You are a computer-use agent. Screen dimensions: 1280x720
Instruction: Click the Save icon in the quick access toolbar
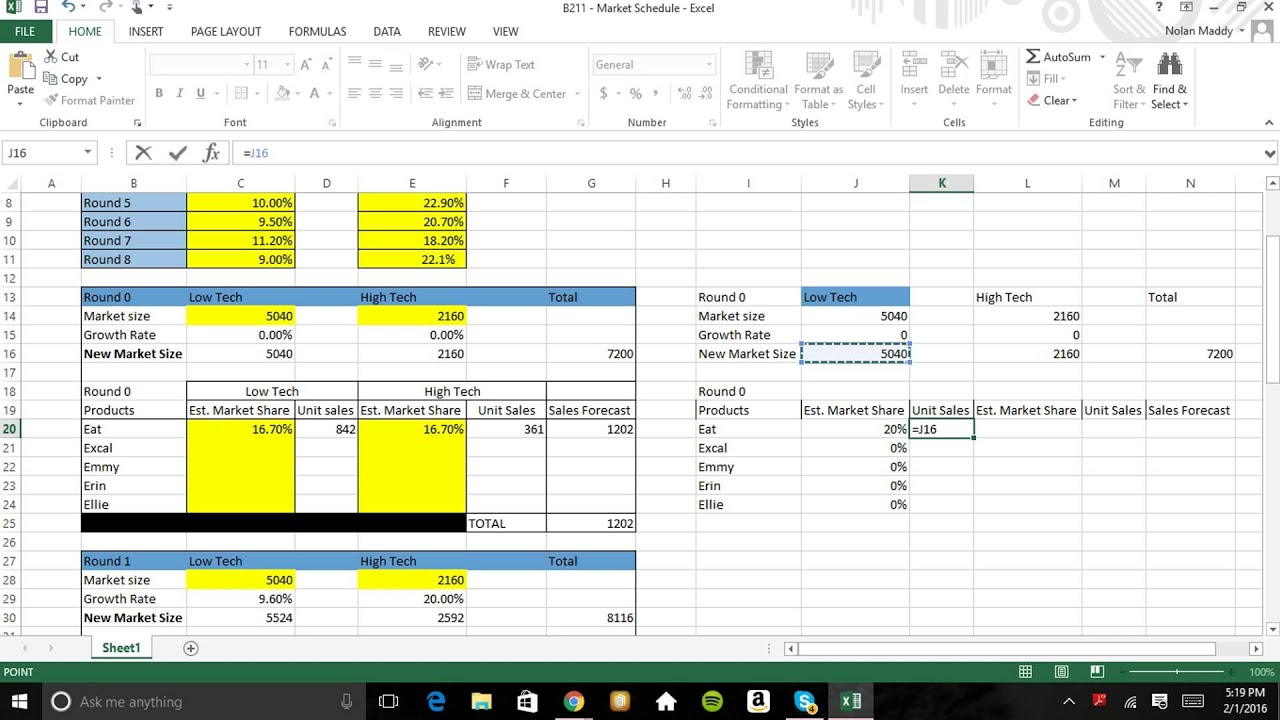pyautogui.click(x=41, y=7)
